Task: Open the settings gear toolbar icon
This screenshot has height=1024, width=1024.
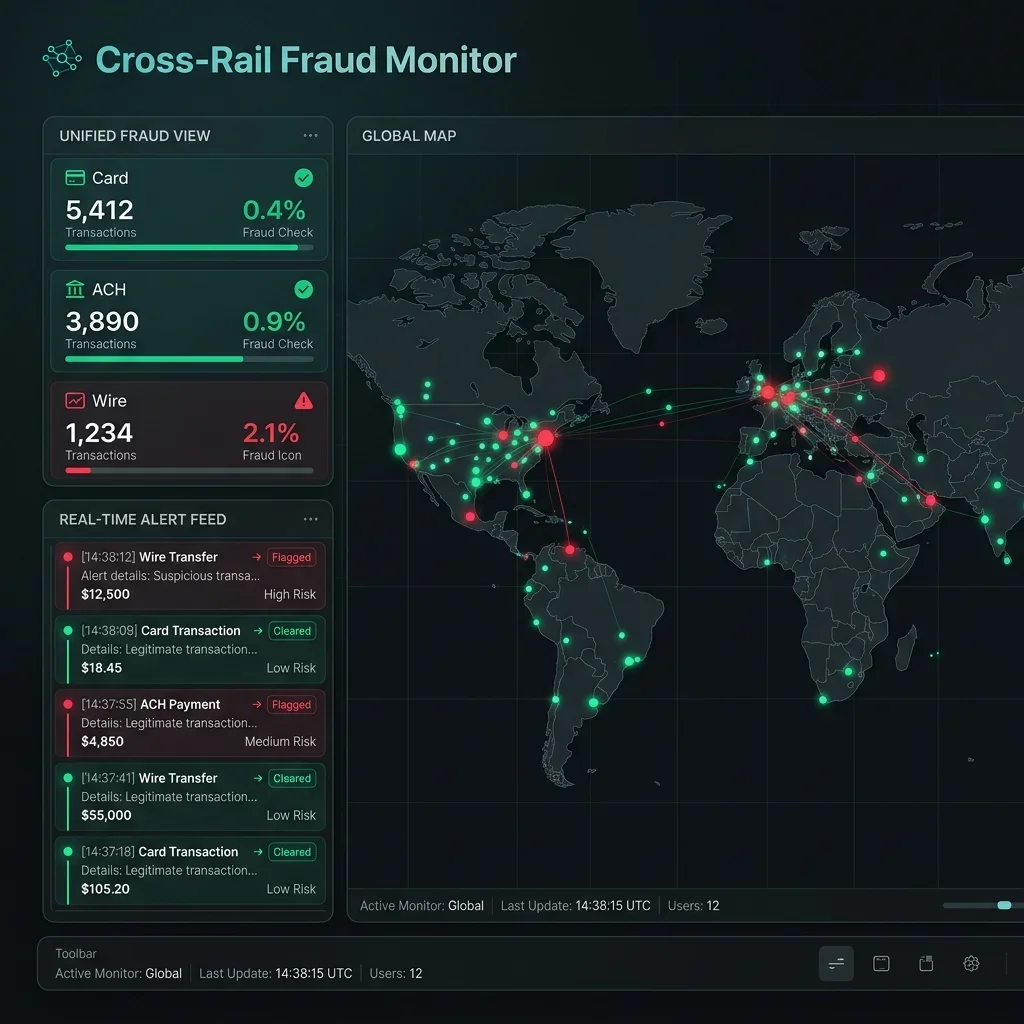Action: (971, 963)
